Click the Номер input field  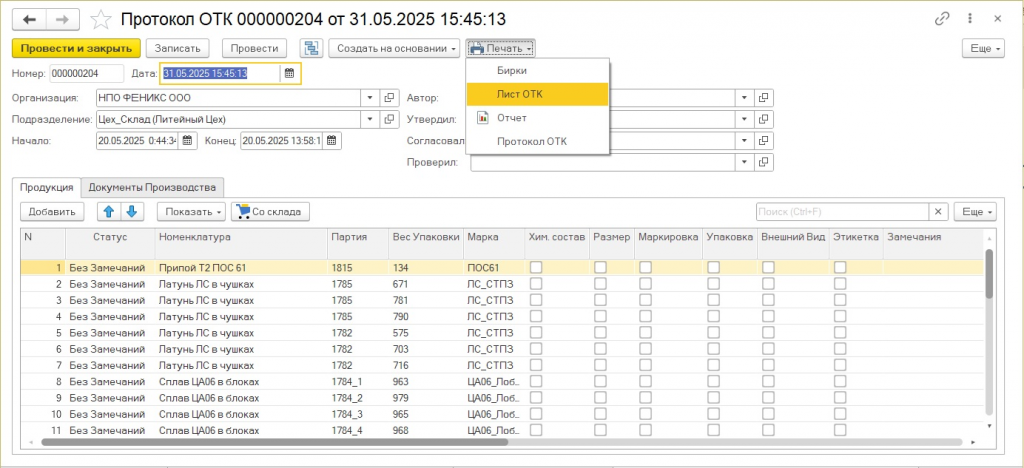tap(86, 74)
